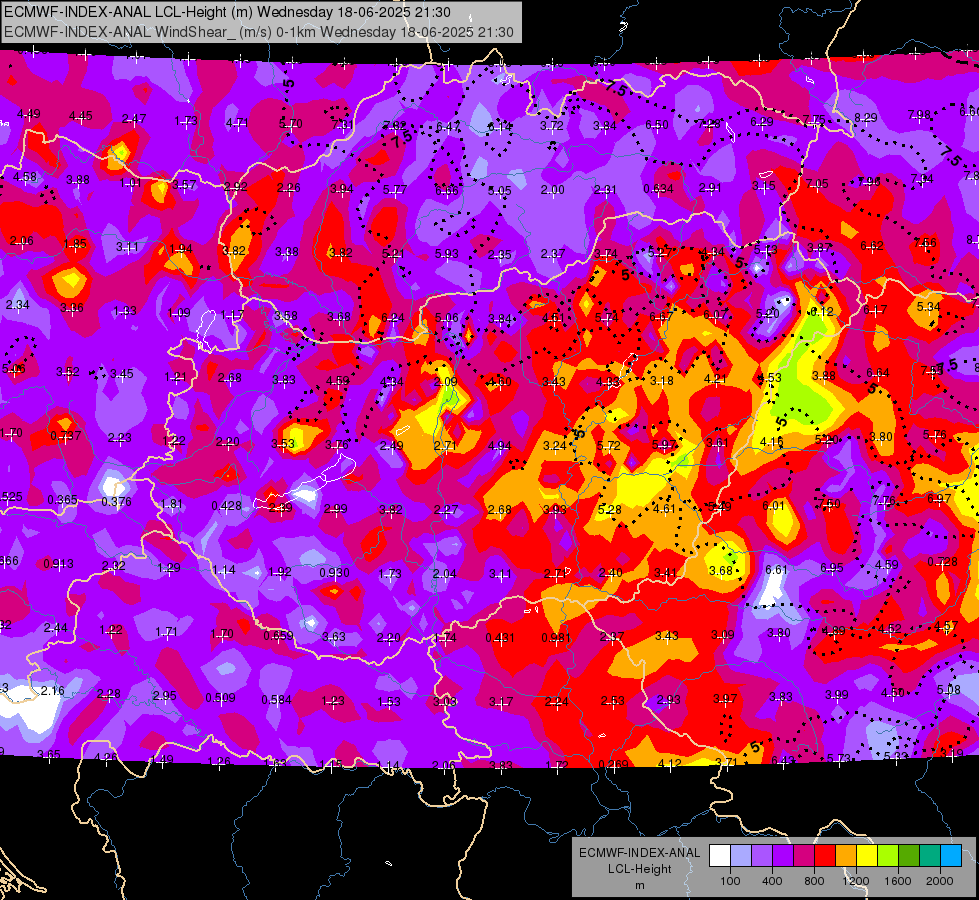Click the wind shear value 0.584
Image resolution: width=979 pixels, height=900 pixels.
277,700
